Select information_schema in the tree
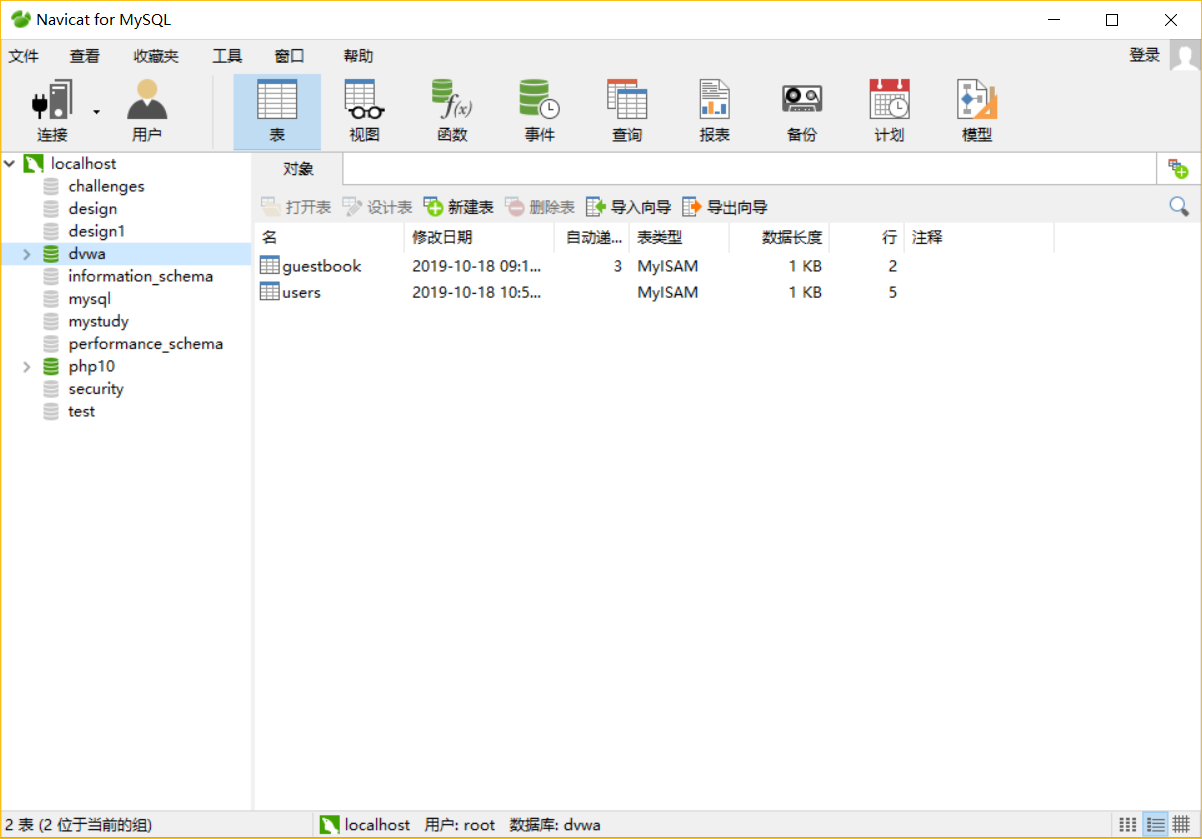 [140, 276]
